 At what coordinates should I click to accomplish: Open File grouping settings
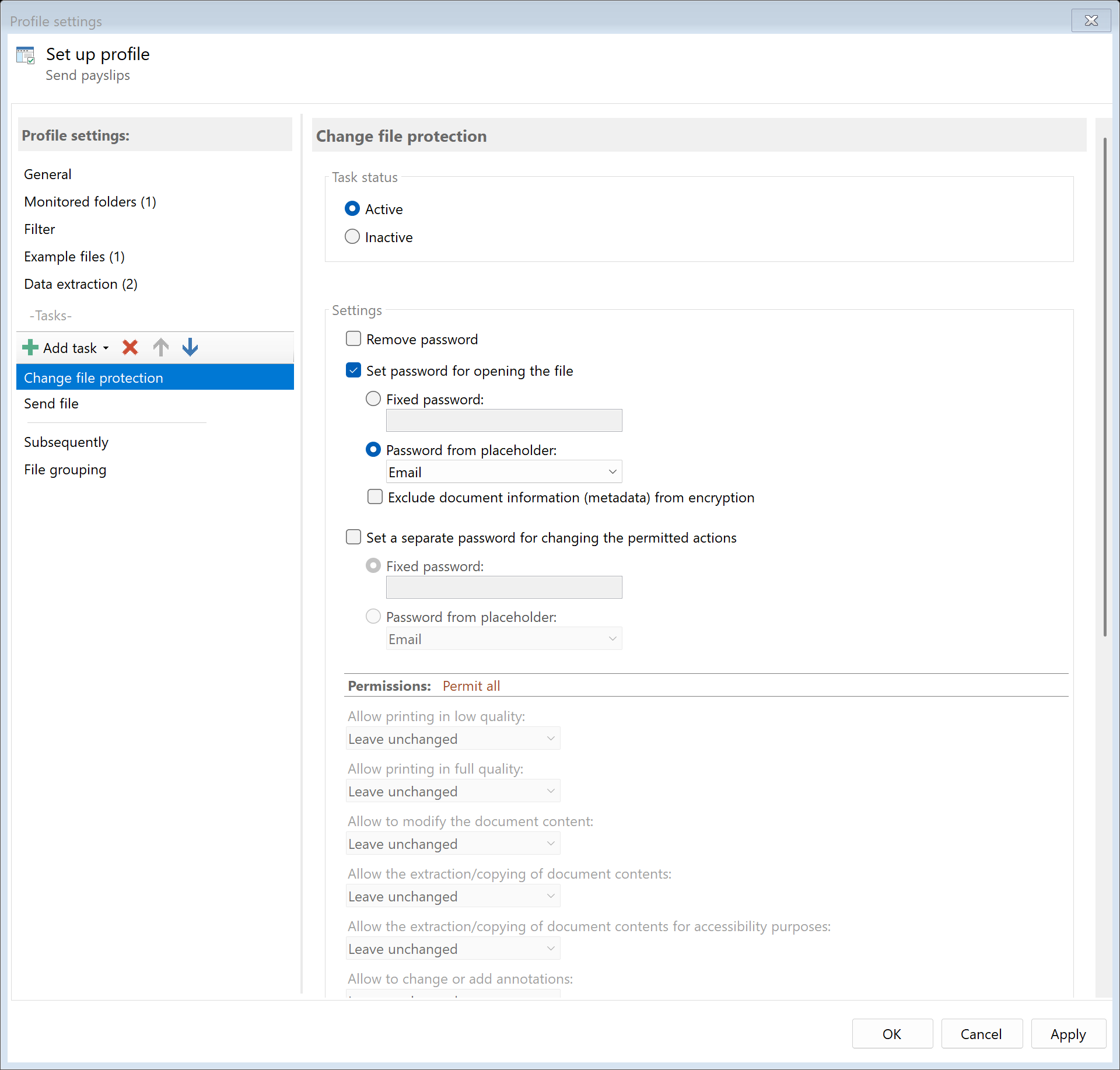[65, 469]
